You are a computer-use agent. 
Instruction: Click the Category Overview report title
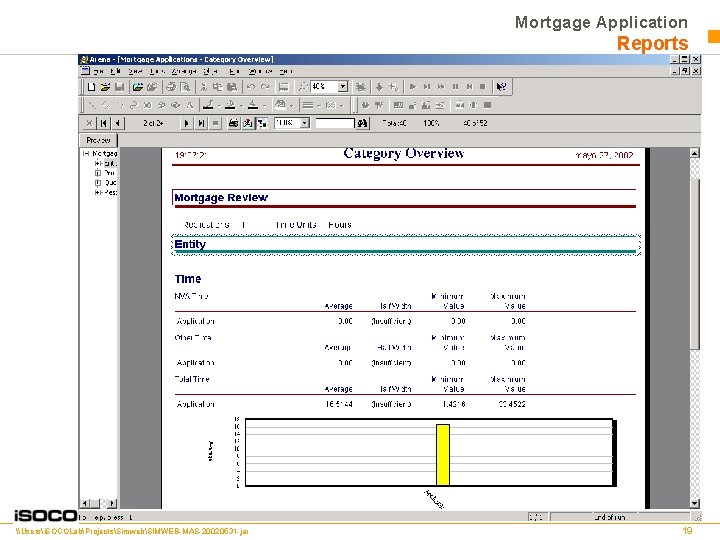tap(404, 153)
